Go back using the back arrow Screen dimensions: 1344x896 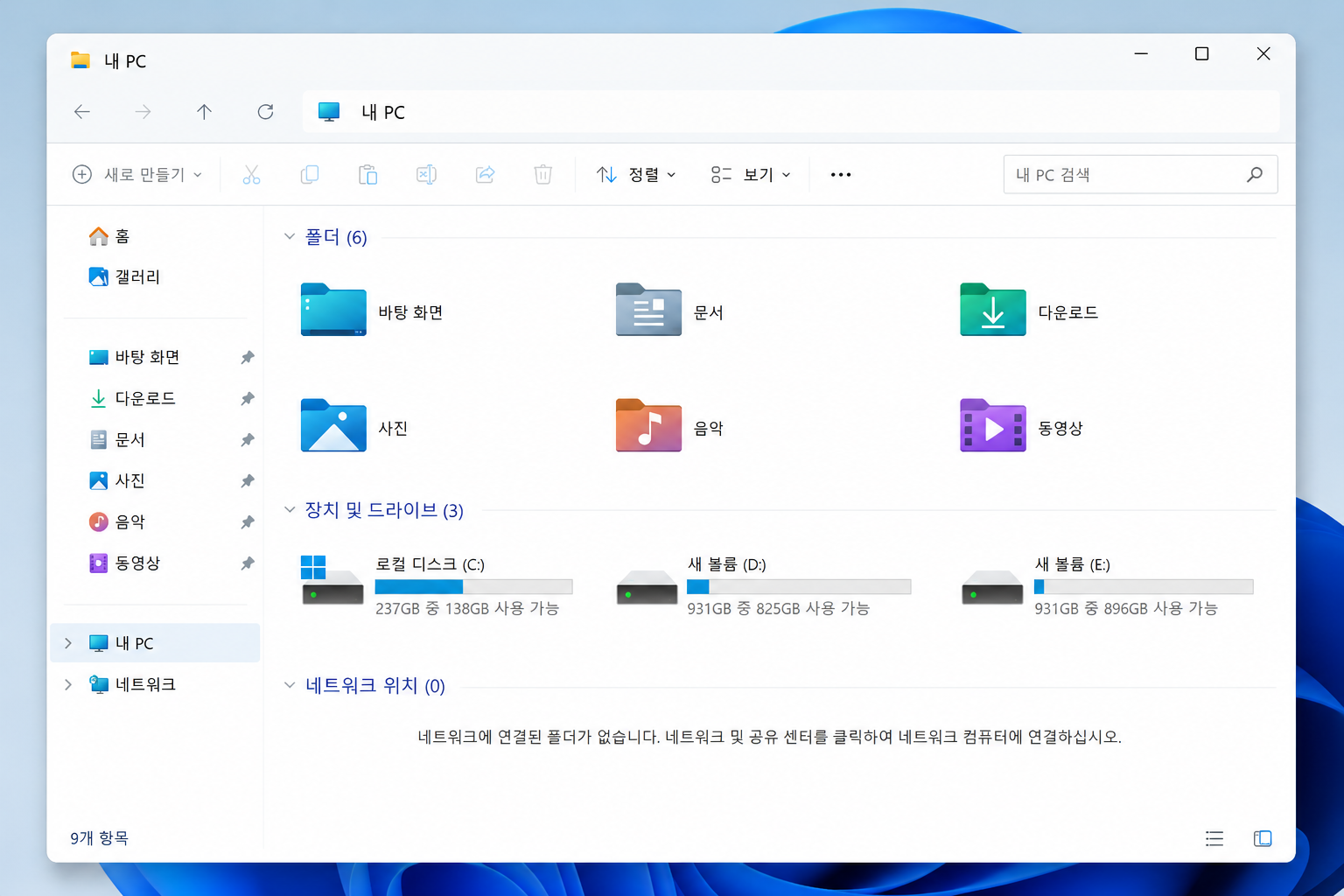tap(82, 112)
